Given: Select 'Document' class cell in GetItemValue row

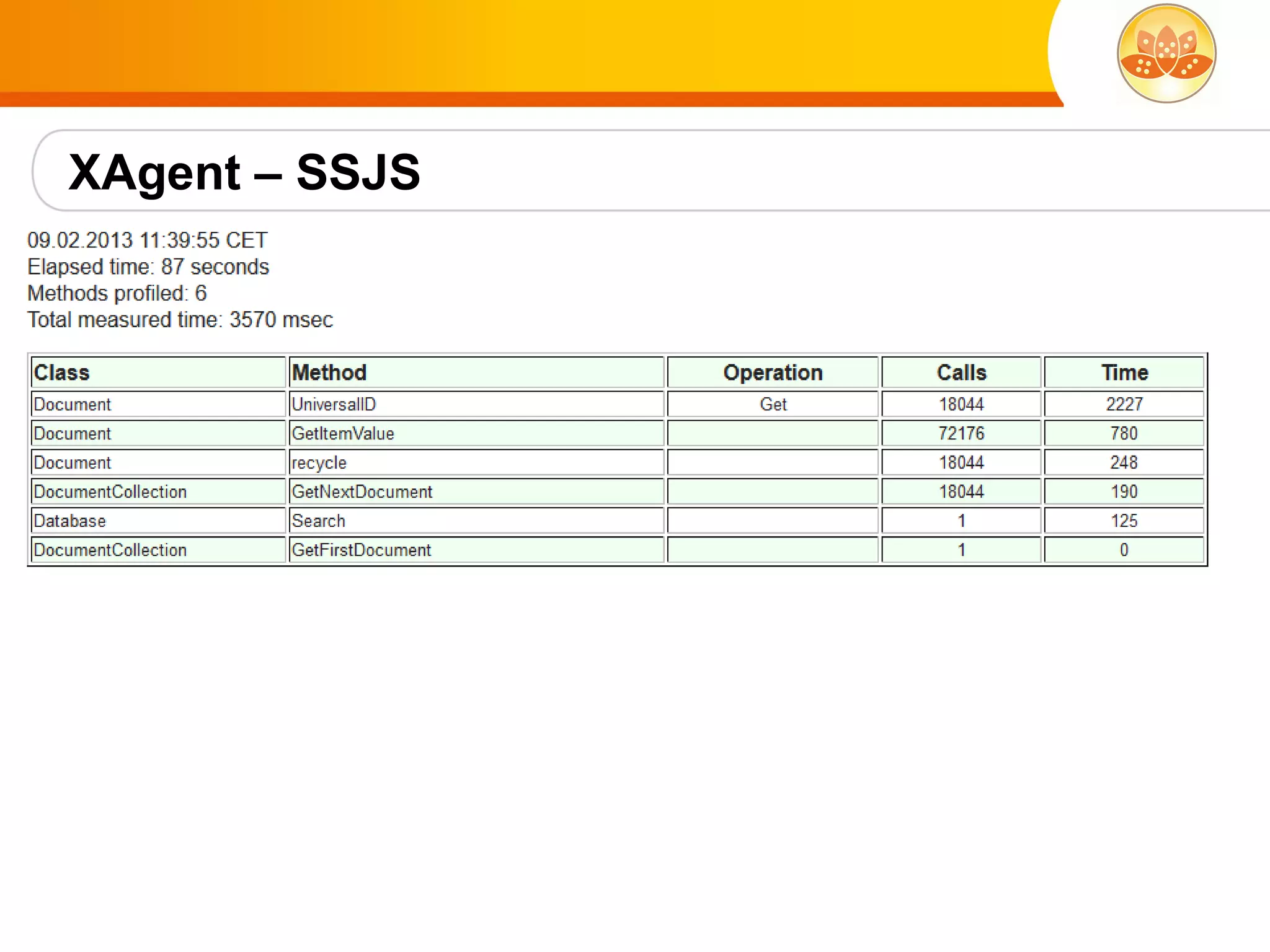Looking at the screenshot, I should pos(158,433).
